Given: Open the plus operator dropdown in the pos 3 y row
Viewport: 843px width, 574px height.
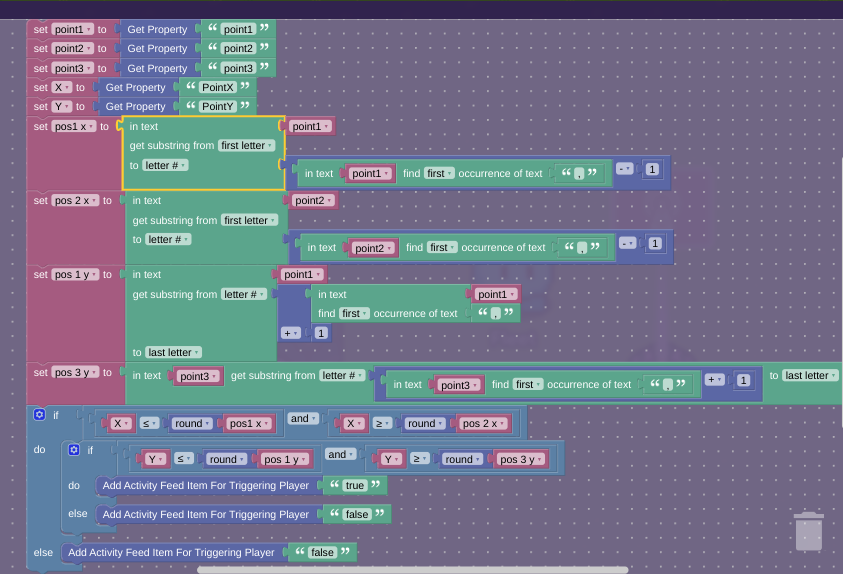Looking at the screenshot, I should click(x=715, y=379).
